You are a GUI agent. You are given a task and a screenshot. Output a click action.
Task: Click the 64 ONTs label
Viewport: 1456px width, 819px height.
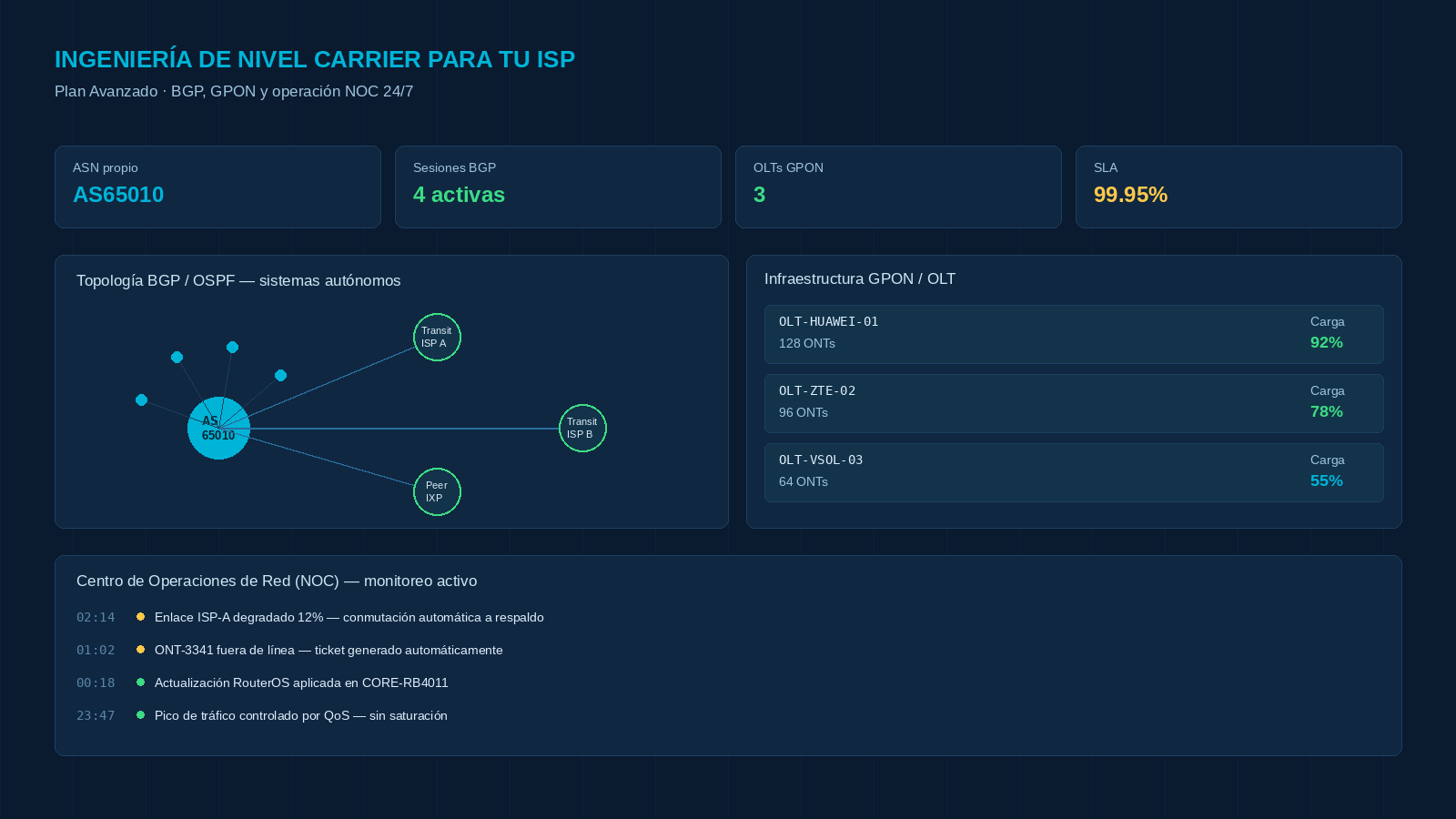click(x=803, y=481)
